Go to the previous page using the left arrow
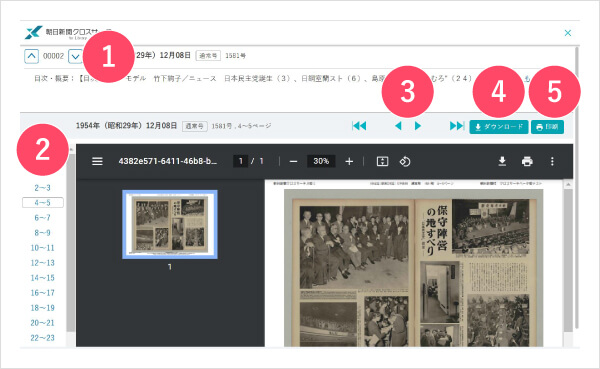The height and width of the screenshot is (369, 600). [398, 126]
